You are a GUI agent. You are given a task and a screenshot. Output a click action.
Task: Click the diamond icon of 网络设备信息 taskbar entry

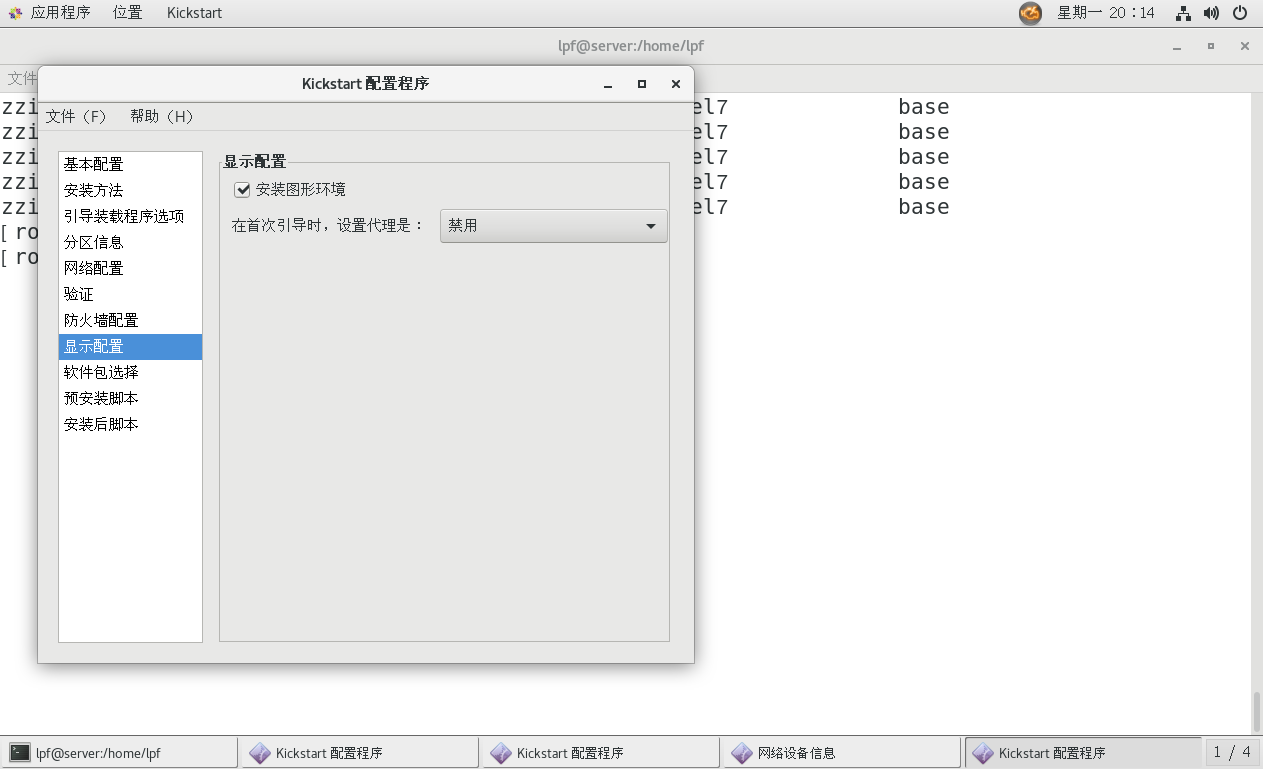(742, 753)
